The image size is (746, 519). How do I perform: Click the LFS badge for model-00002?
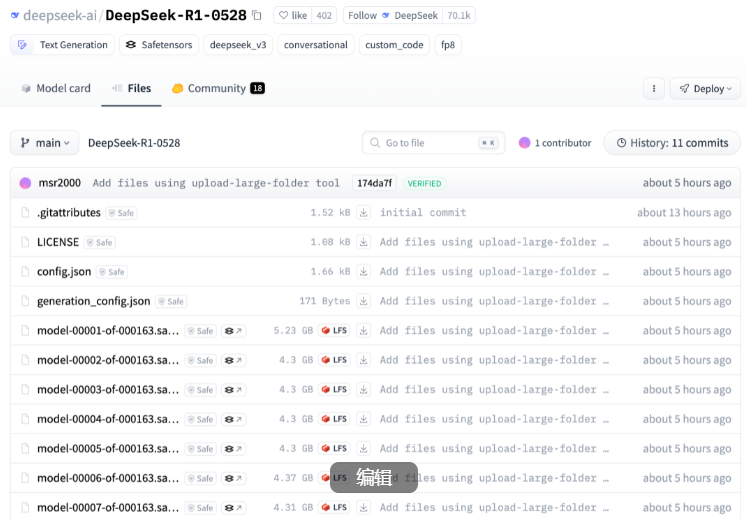tap(334, 360)
